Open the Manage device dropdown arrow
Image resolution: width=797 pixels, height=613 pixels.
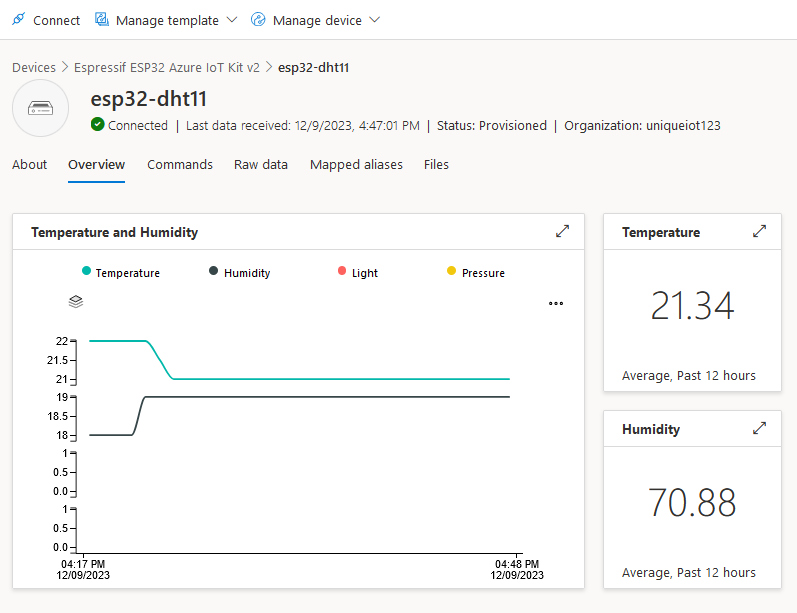375,20
